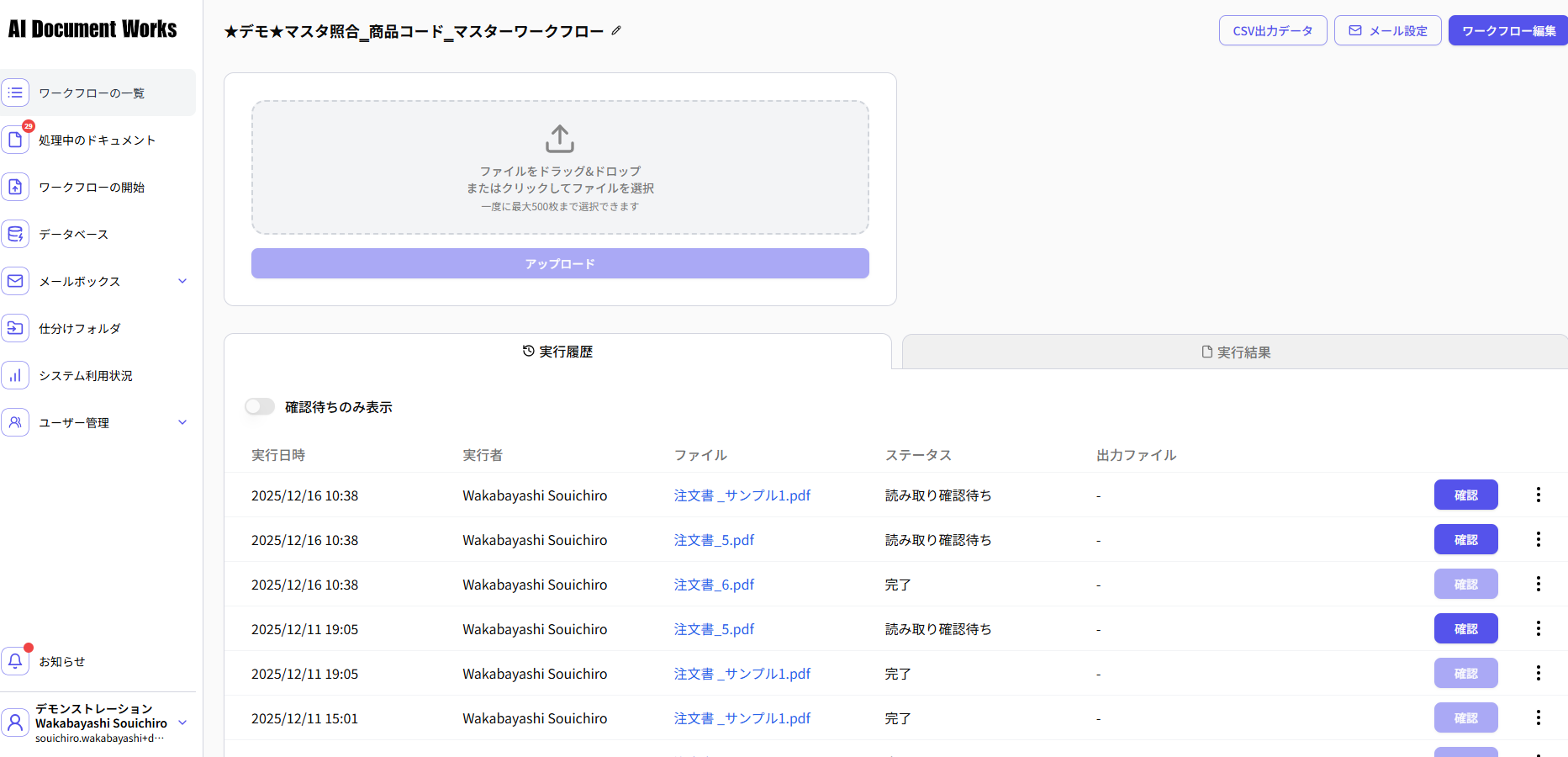Image resolution: width=1568 pixels, height=757 pixels.
Task: Enable the 確認待ちのみ表示 toggle
Action: tap(259, 406)
